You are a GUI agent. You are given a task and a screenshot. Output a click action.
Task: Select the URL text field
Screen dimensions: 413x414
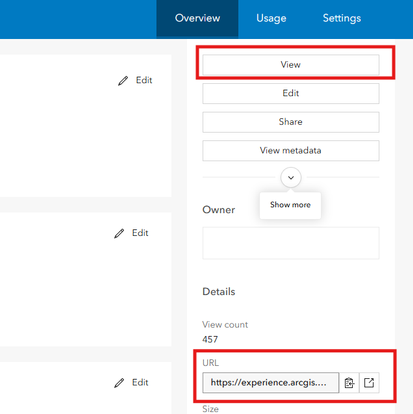click(271, 383)
